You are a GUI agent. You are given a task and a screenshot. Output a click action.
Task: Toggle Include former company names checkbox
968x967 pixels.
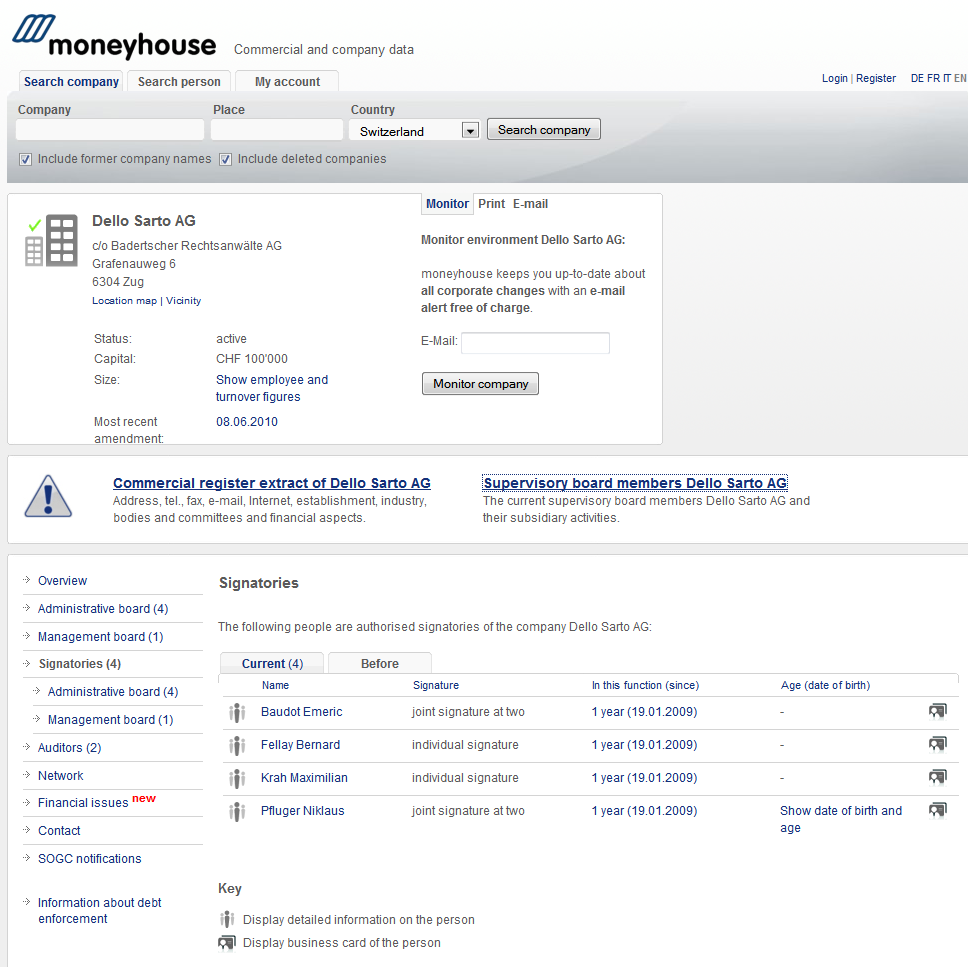[x=26, y=159]
